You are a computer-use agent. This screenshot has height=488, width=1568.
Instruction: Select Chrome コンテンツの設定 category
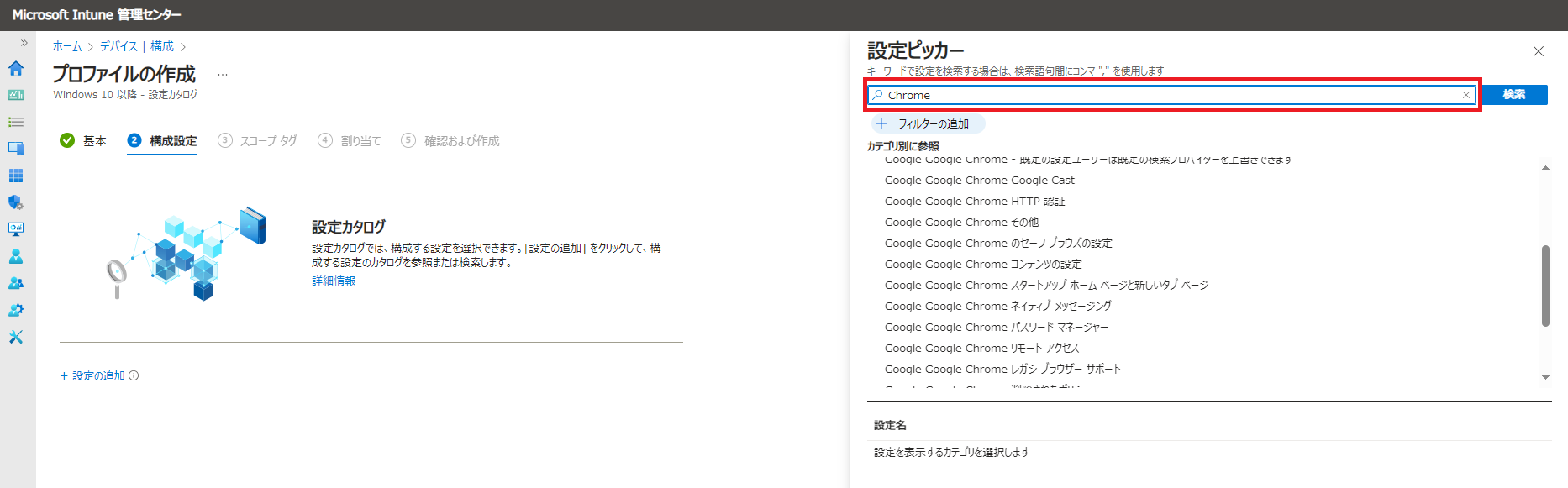983,264
